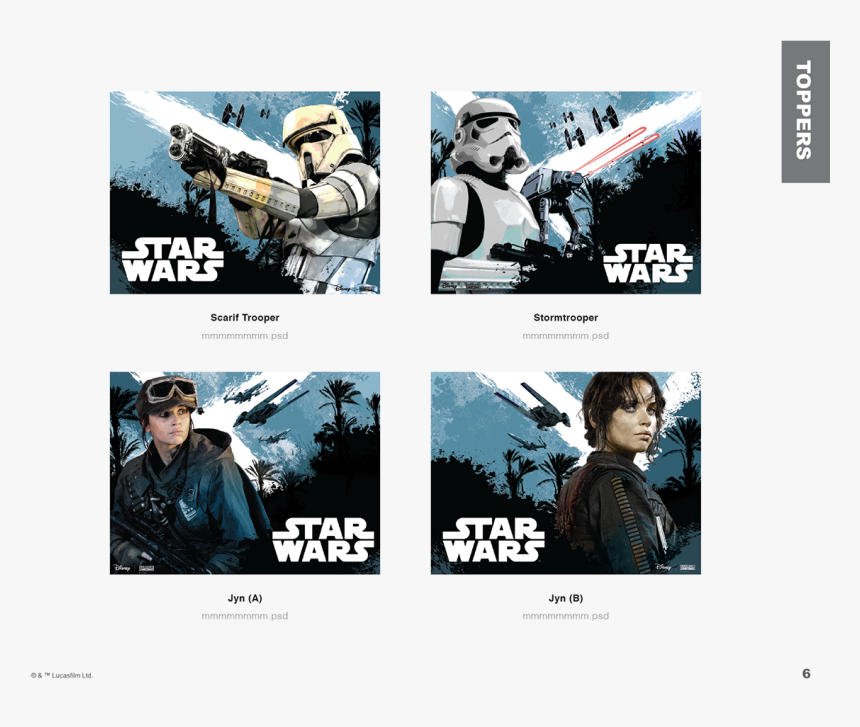Select the Jyn (B) topper image

[565, 473]
